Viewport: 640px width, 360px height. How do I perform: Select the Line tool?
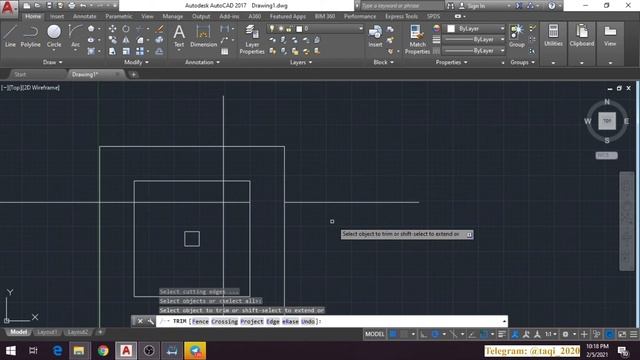coord(10,36)
